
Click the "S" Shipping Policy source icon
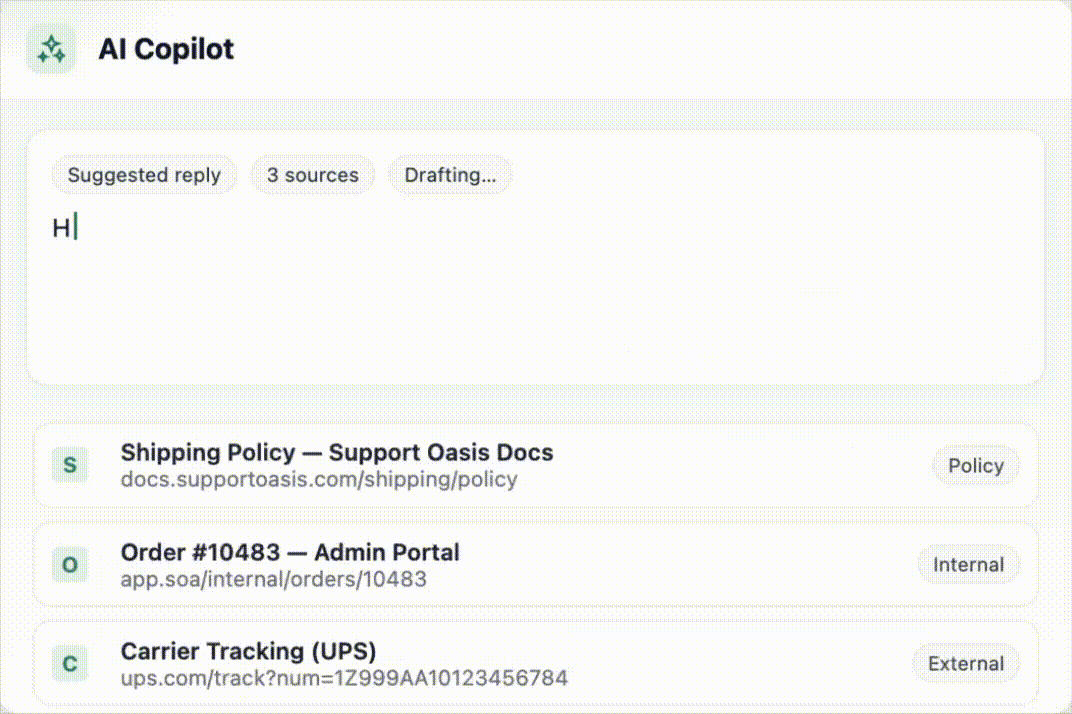click(x=69, y=465)
